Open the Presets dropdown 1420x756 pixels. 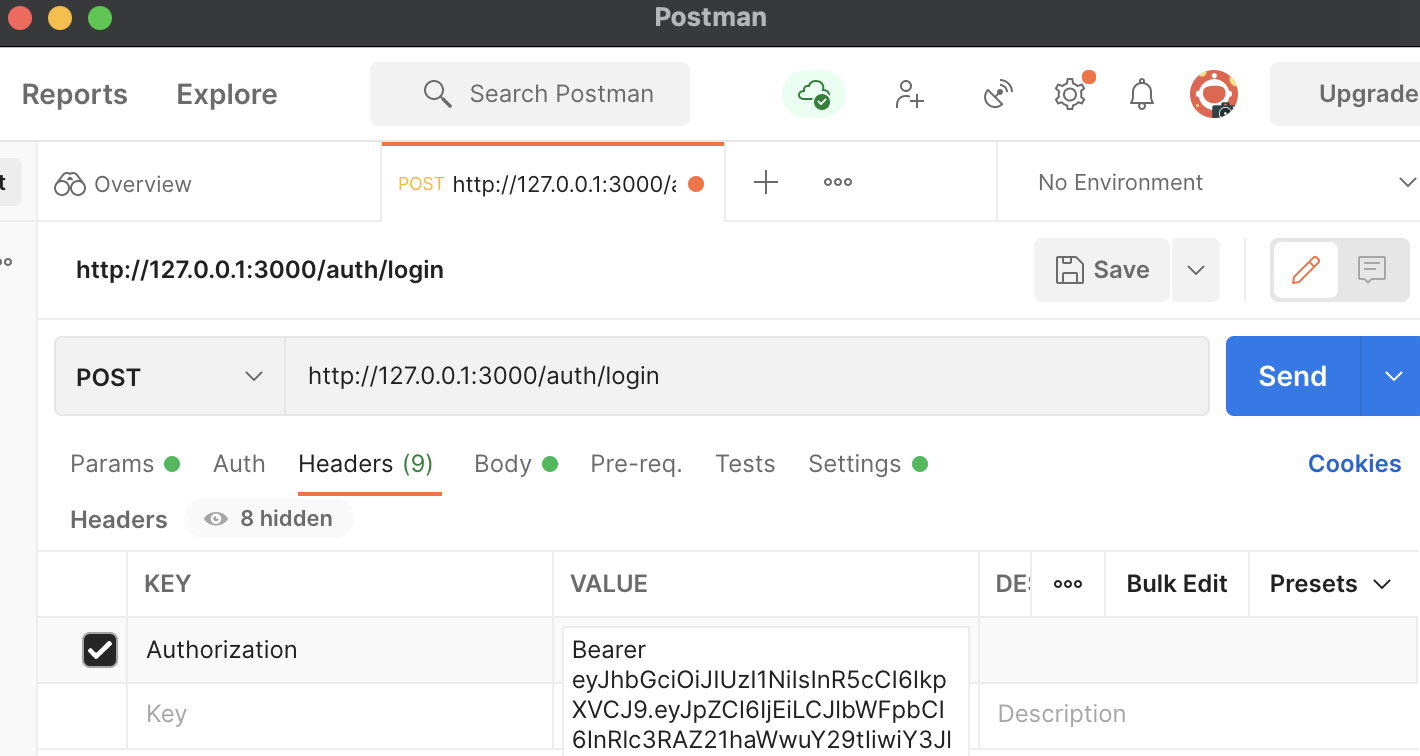1330,584
